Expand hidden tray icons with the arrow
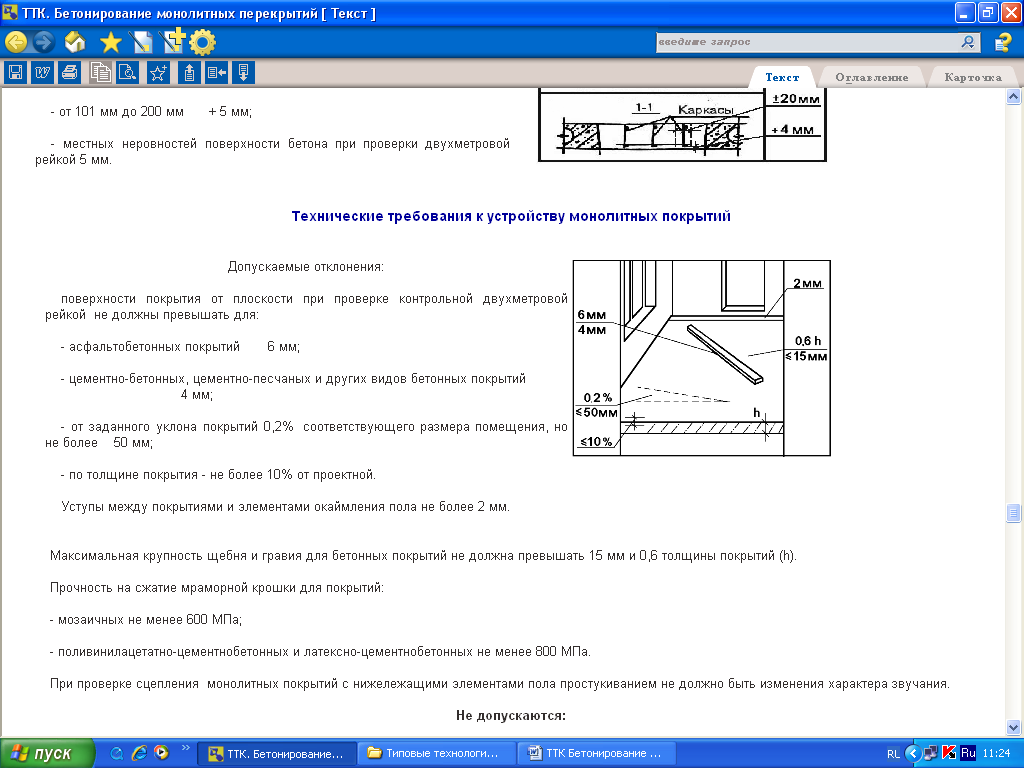Screen dimensions: 1024x768 click(x=913, y=754)
